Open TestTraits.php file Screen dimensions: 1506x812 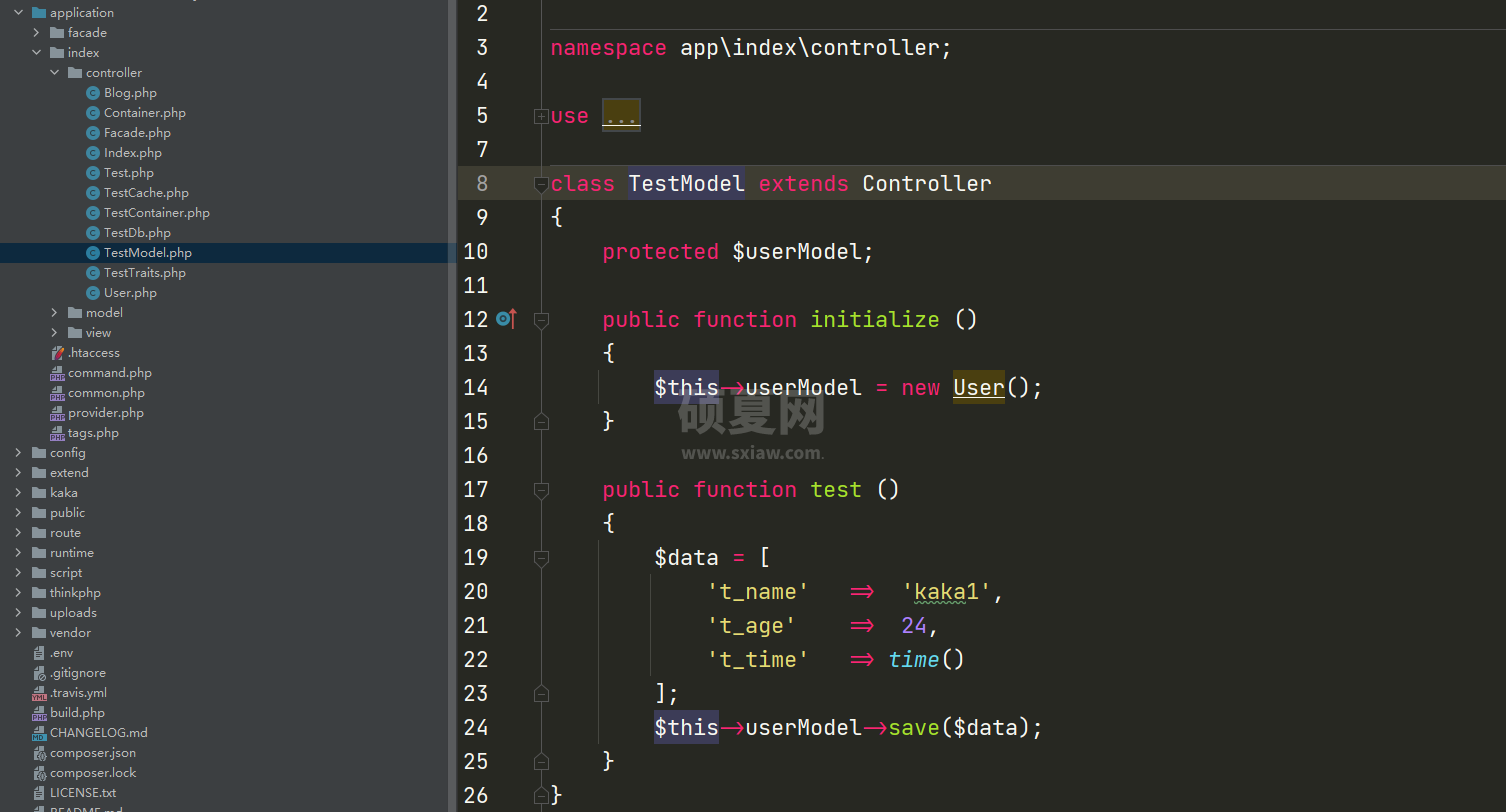tap(144, 273)
